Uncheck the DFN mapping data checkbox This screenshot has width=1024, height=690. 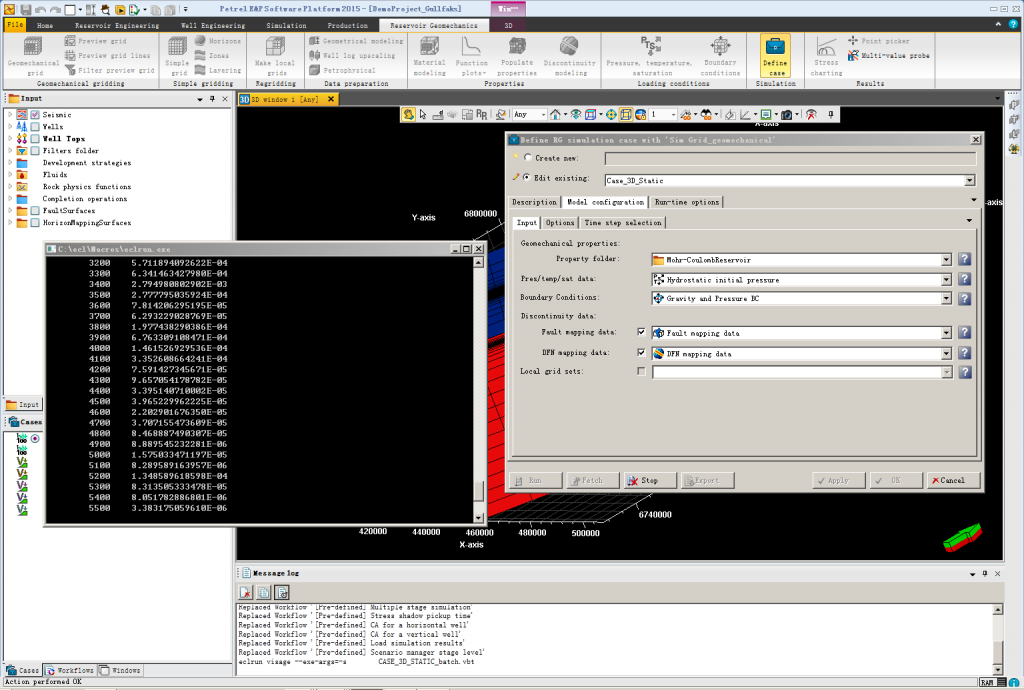[641, 353]
